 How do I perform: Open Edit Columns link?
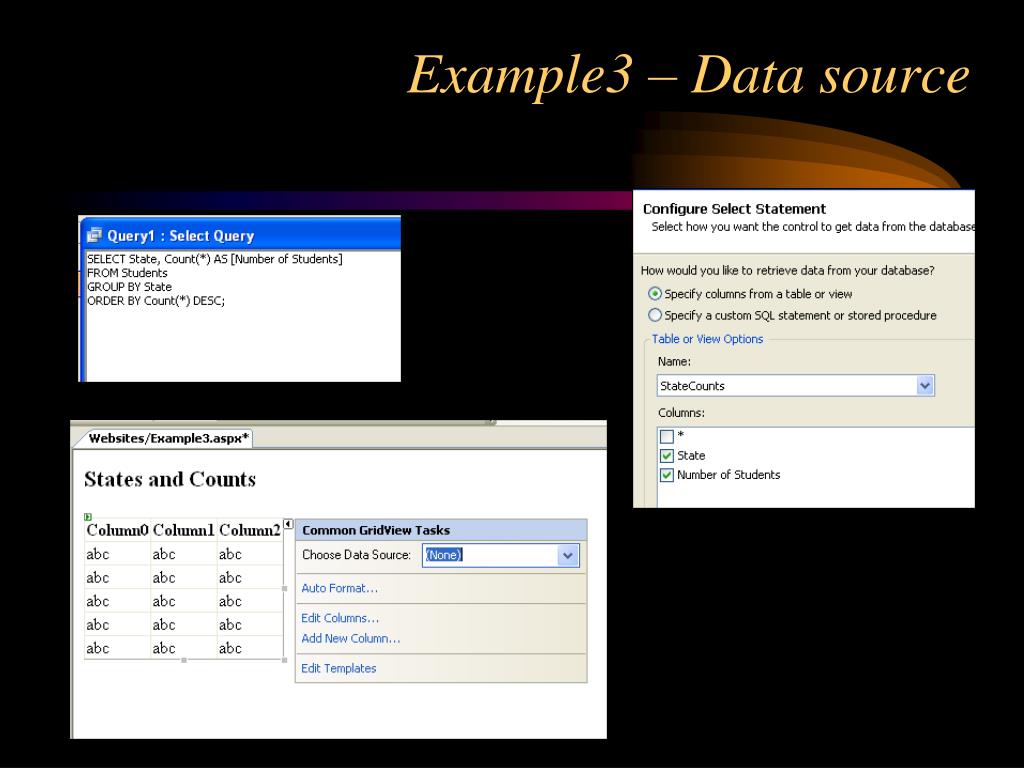coord(340,618)
